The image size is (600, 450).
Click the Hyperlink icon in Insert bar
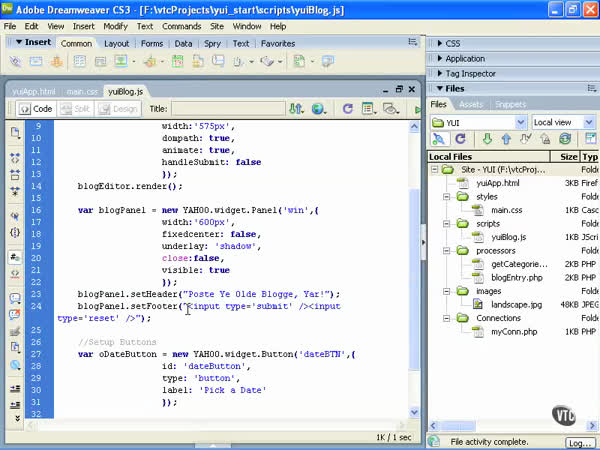(x=16, y=62)
